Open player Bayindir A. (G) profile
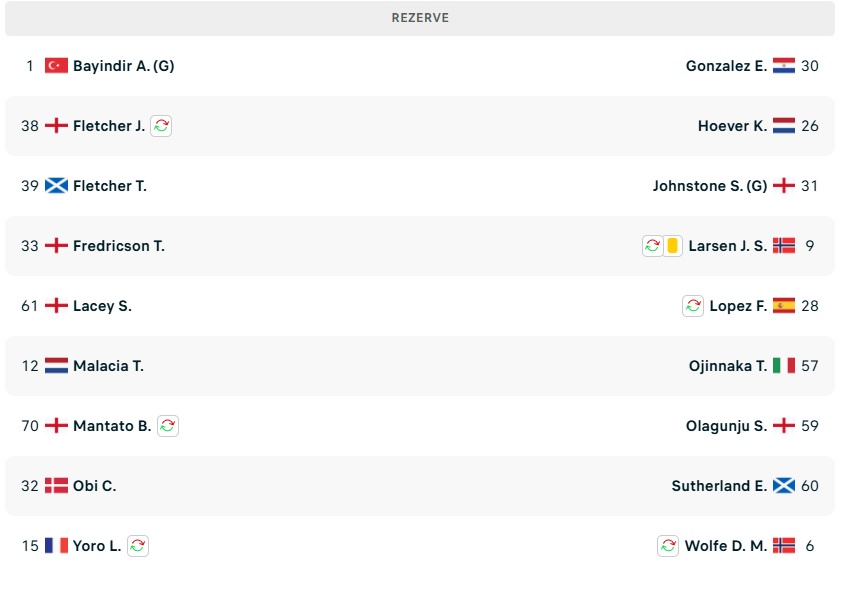844x590 pixels. click(123, 66)
